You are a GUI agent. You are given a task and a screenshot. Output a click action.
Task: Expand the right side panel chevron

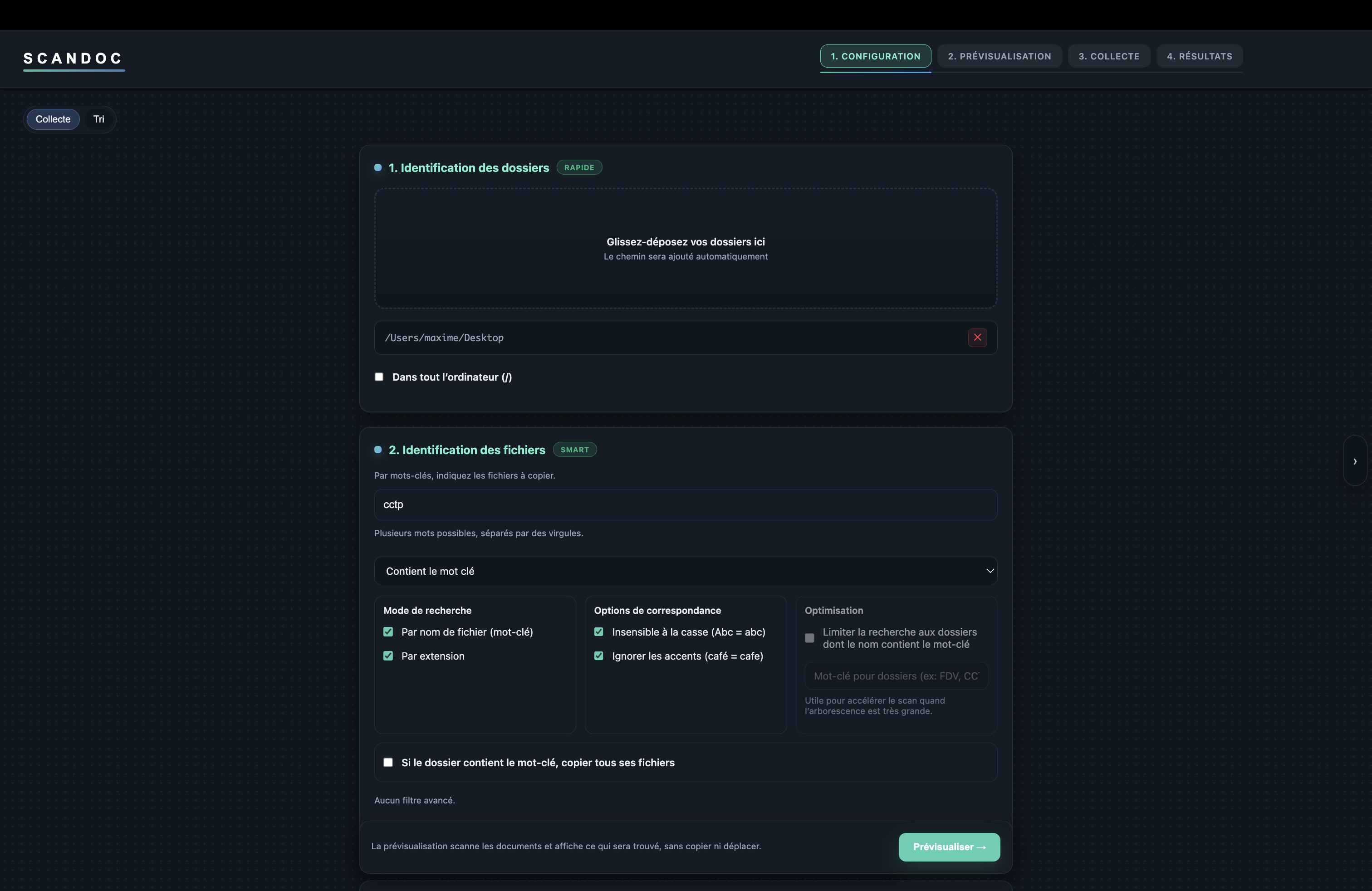tap(1355, 461)
